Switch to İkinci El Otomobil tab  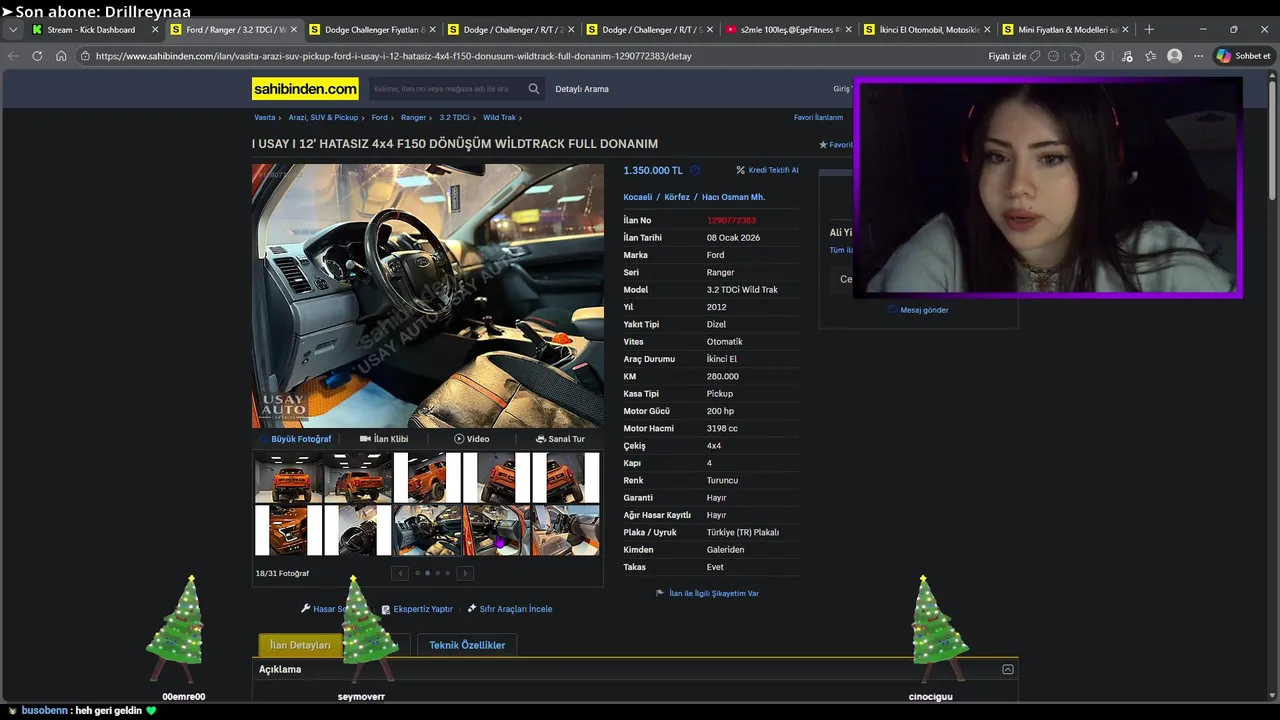point(928,30)
